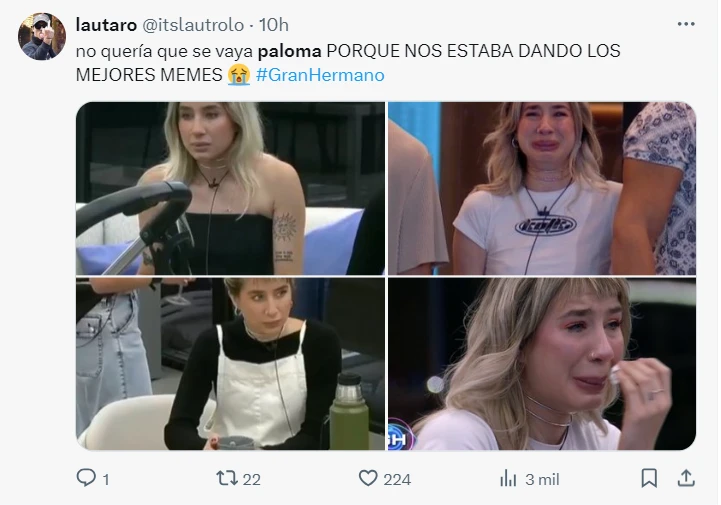
Task: Bookmark this tweet
Action: [x=649, y=478]
